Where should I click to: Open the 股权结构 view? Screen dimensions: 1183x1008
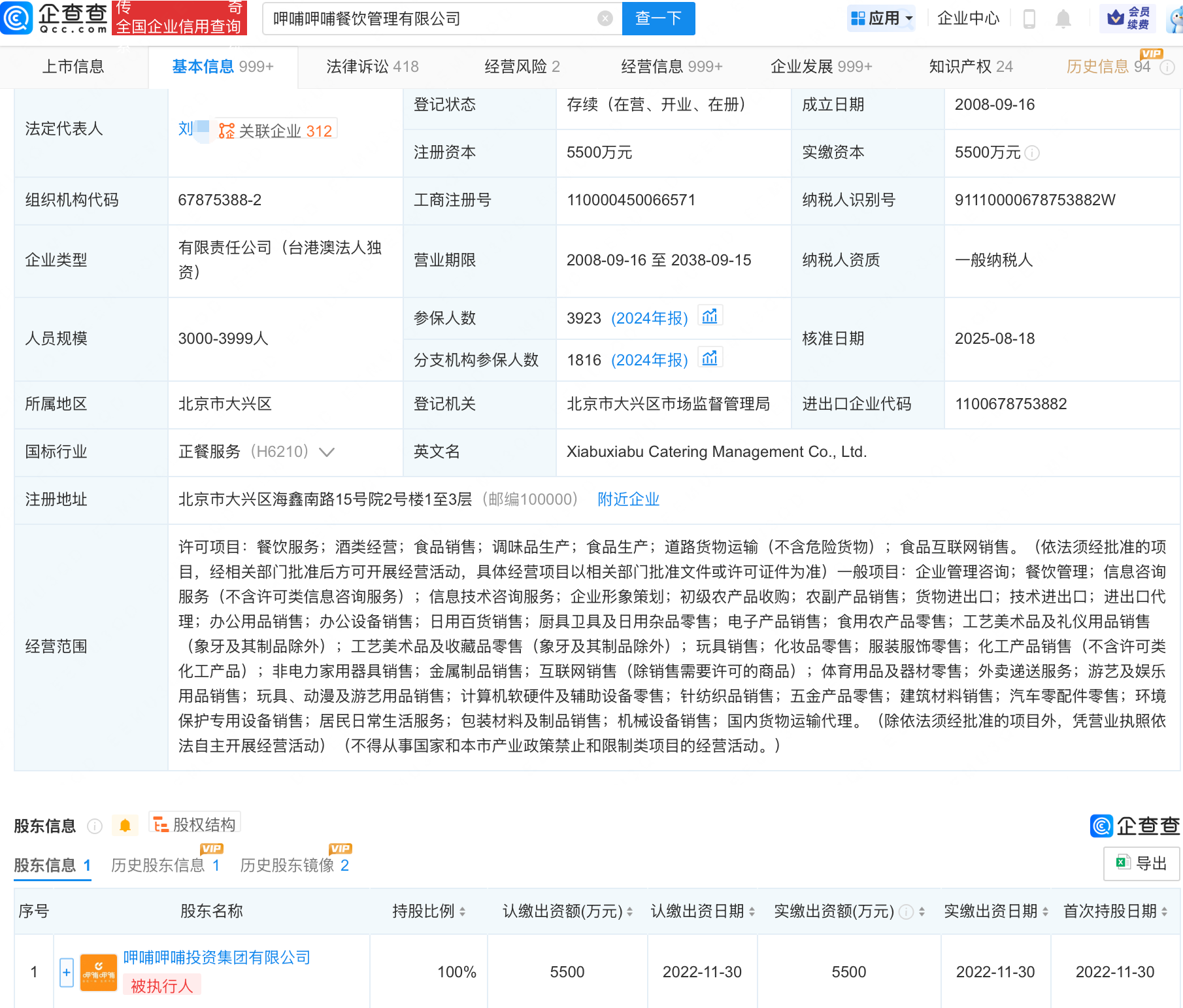click(x=195, y=825)
